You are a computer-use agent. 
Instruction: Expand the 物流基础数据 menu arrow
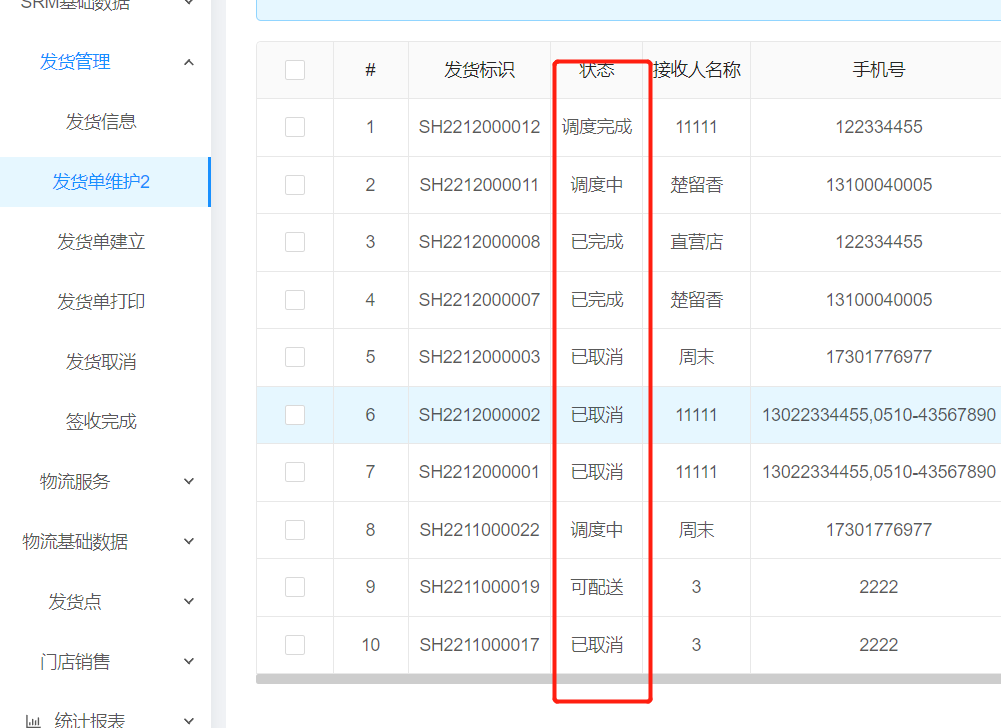pos(188,541)
